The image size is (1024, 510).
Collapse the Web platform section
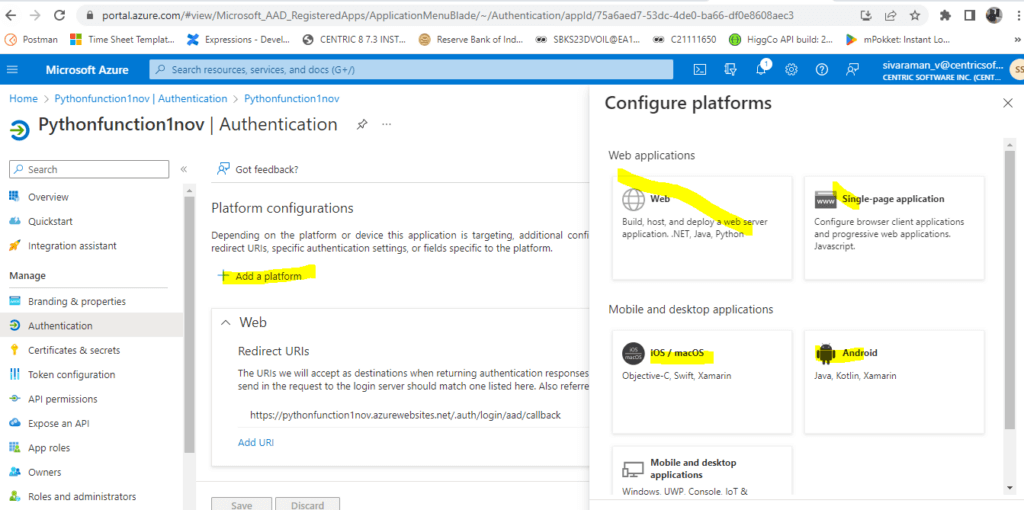(226, 323)
